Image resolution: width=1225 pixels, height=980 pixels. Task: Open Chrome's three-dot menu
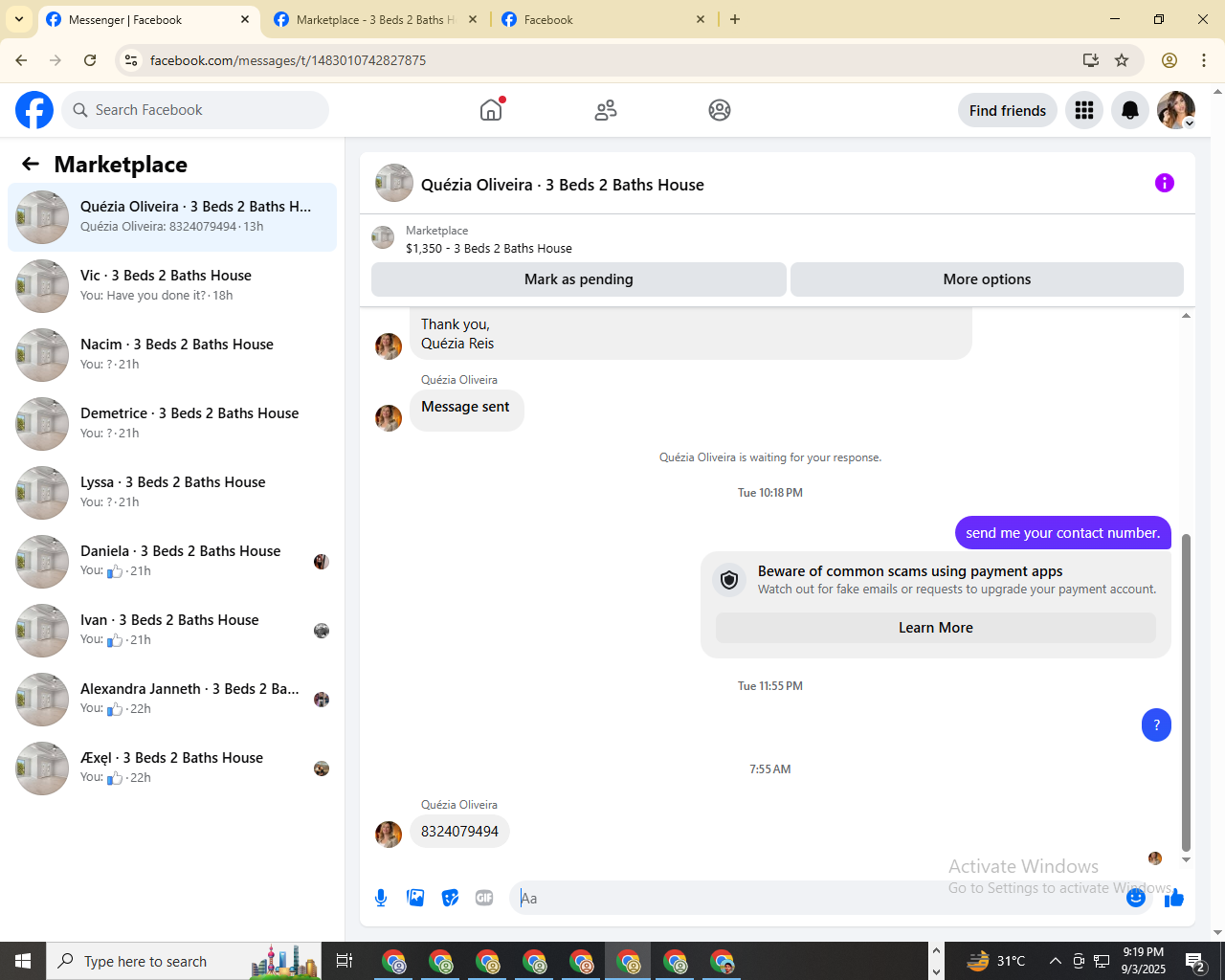coord(1204,60)
